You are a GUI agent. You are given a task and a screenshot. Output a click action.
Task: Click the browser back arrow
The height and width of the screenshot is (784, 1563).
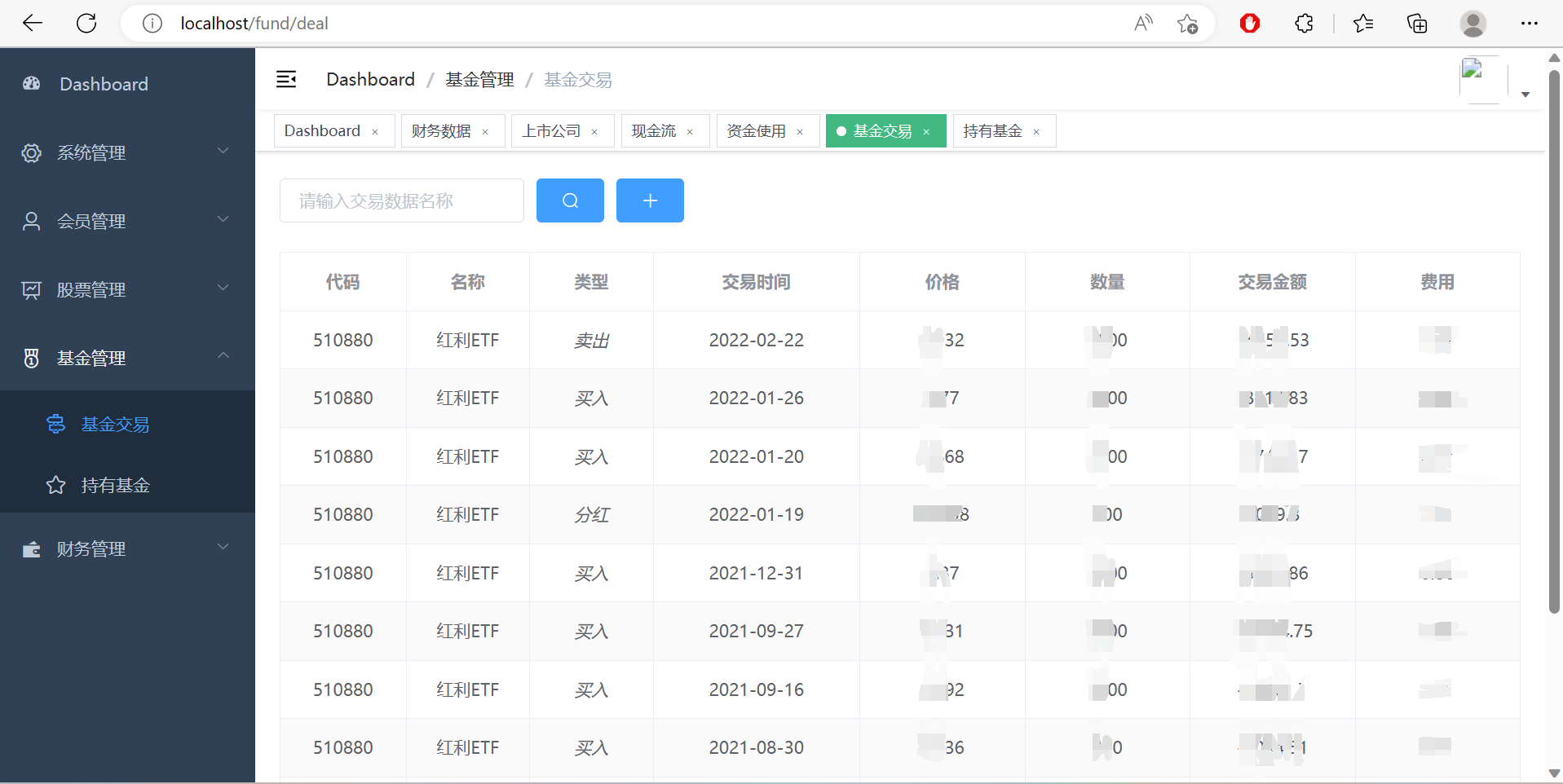[33, 24]
